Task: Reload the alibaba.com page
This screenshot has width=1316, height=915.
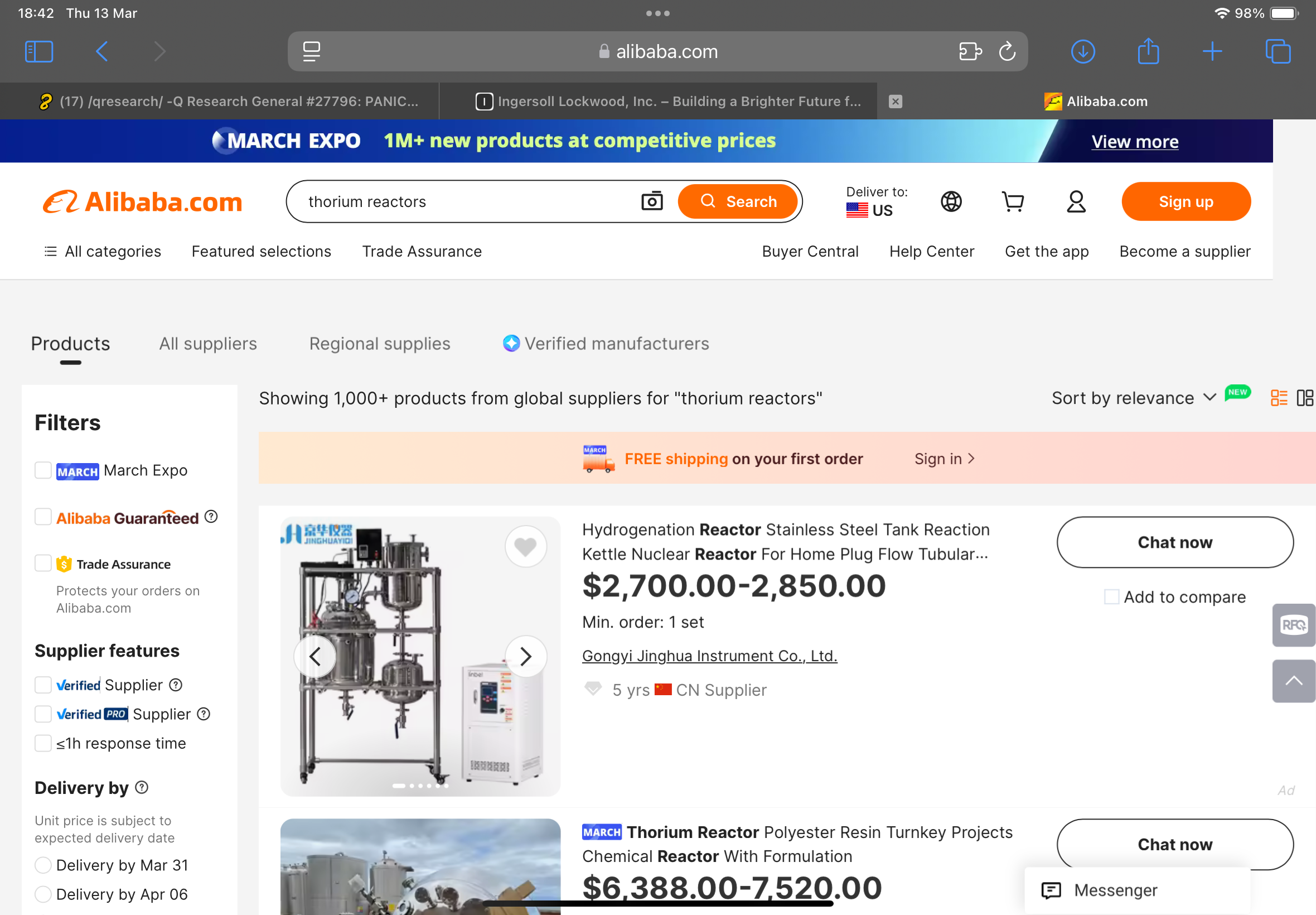Action: [x=1007, y=51]
